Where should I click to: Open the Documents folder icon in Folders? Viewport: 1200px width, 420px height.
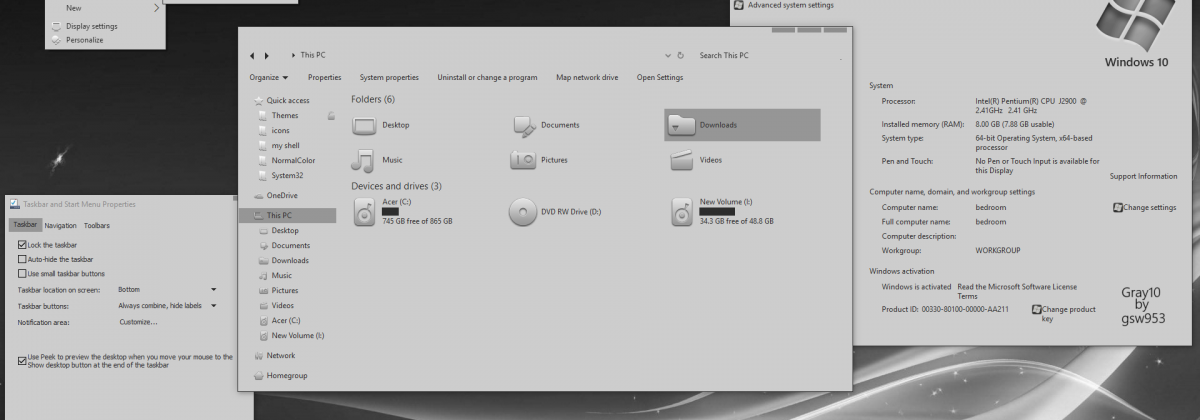525,125
